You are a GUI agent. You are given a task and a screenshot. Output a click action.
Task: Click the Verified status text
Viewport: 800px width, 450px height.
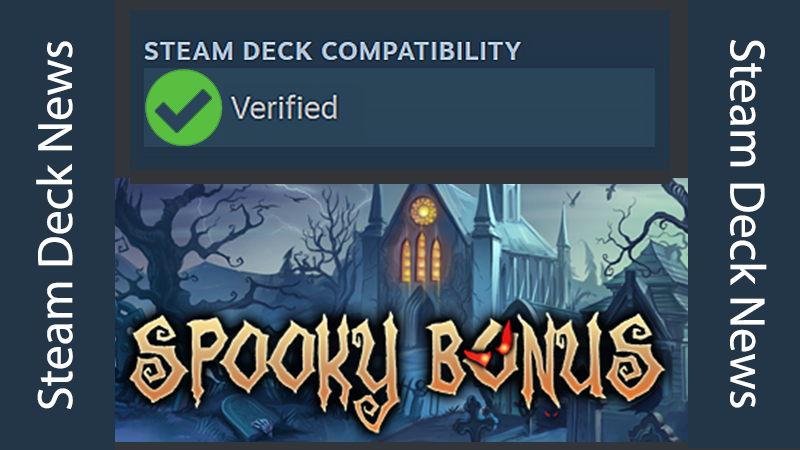point(284,108)
